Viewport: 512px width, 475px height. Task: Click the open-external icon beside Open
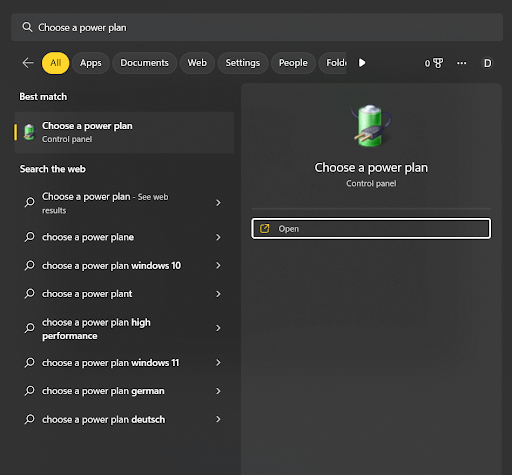pos(264,229)
